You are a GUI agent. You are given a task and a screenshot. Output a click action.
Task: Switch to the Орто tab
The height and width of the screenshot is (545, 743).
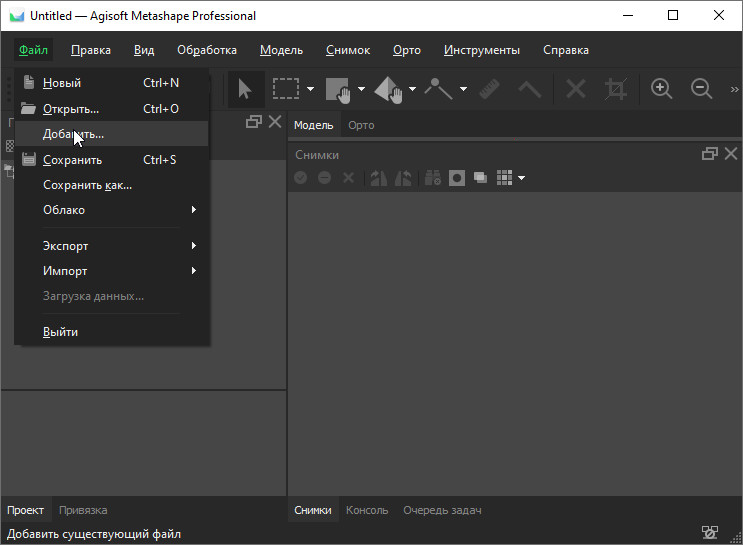pos(361,125)
